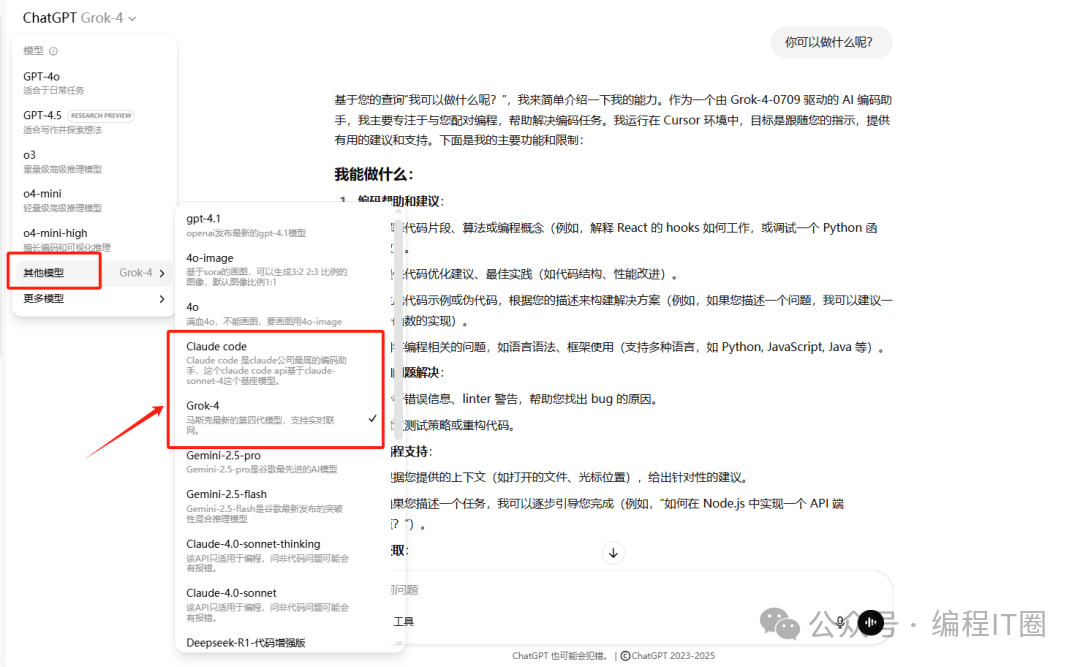
Task: Select the GPT-4.5 research preview model
Action: tap(93, 121)
